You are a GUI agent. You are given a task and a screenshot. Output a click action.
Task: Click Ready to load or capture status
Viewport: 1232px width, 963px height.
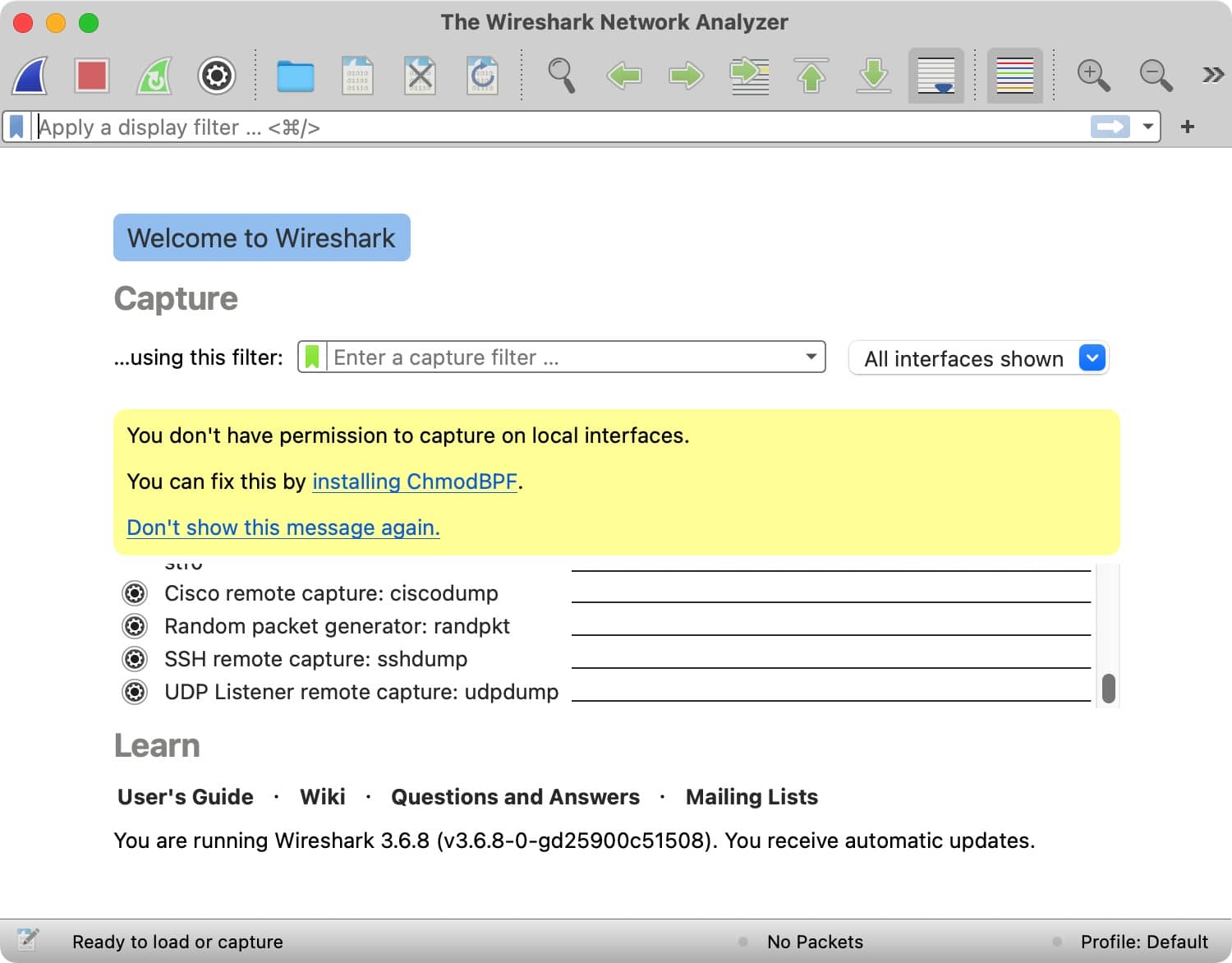tap(177, 942)
